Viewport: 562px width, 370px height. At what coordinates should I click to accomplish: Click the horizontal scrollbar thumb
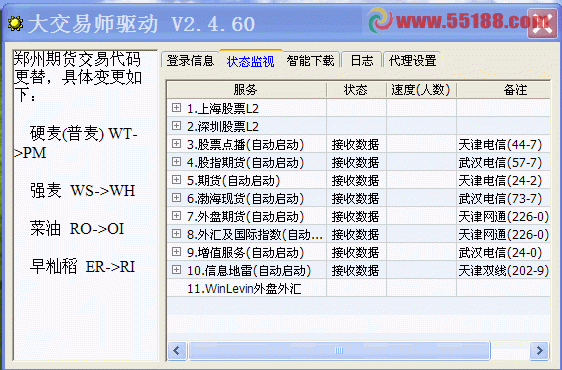[339, 350]
